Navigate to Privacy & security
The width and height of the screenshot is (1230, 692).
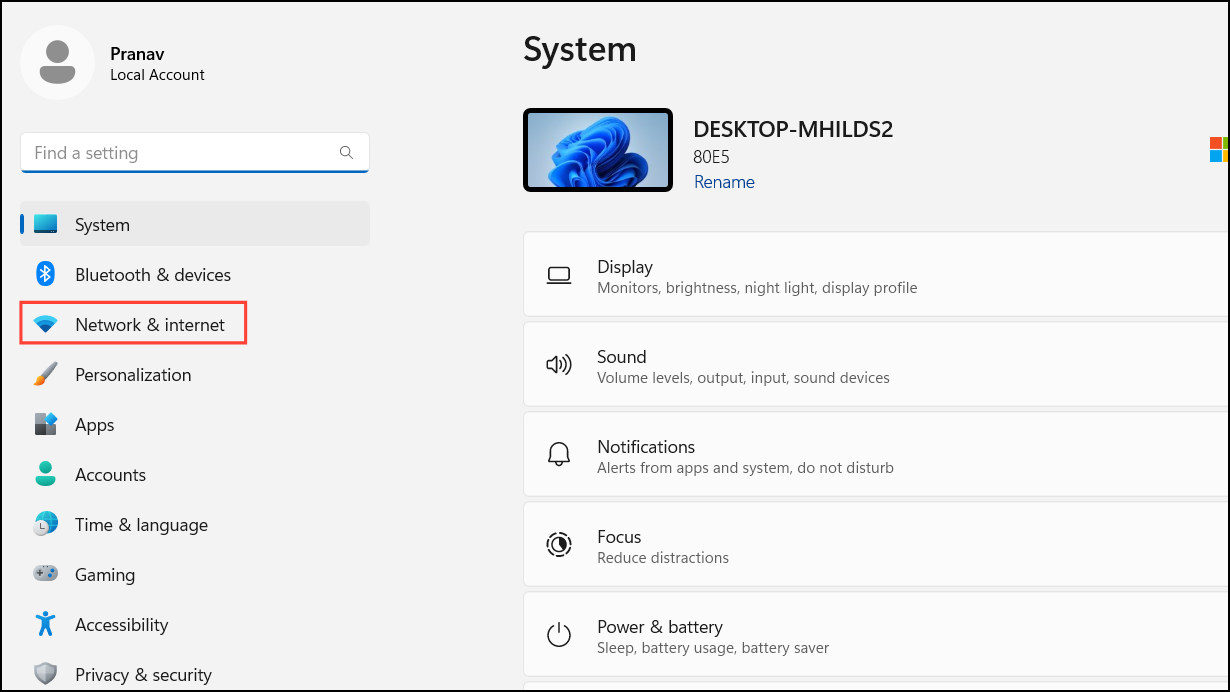pyautogui.click(x=195, y=674)
